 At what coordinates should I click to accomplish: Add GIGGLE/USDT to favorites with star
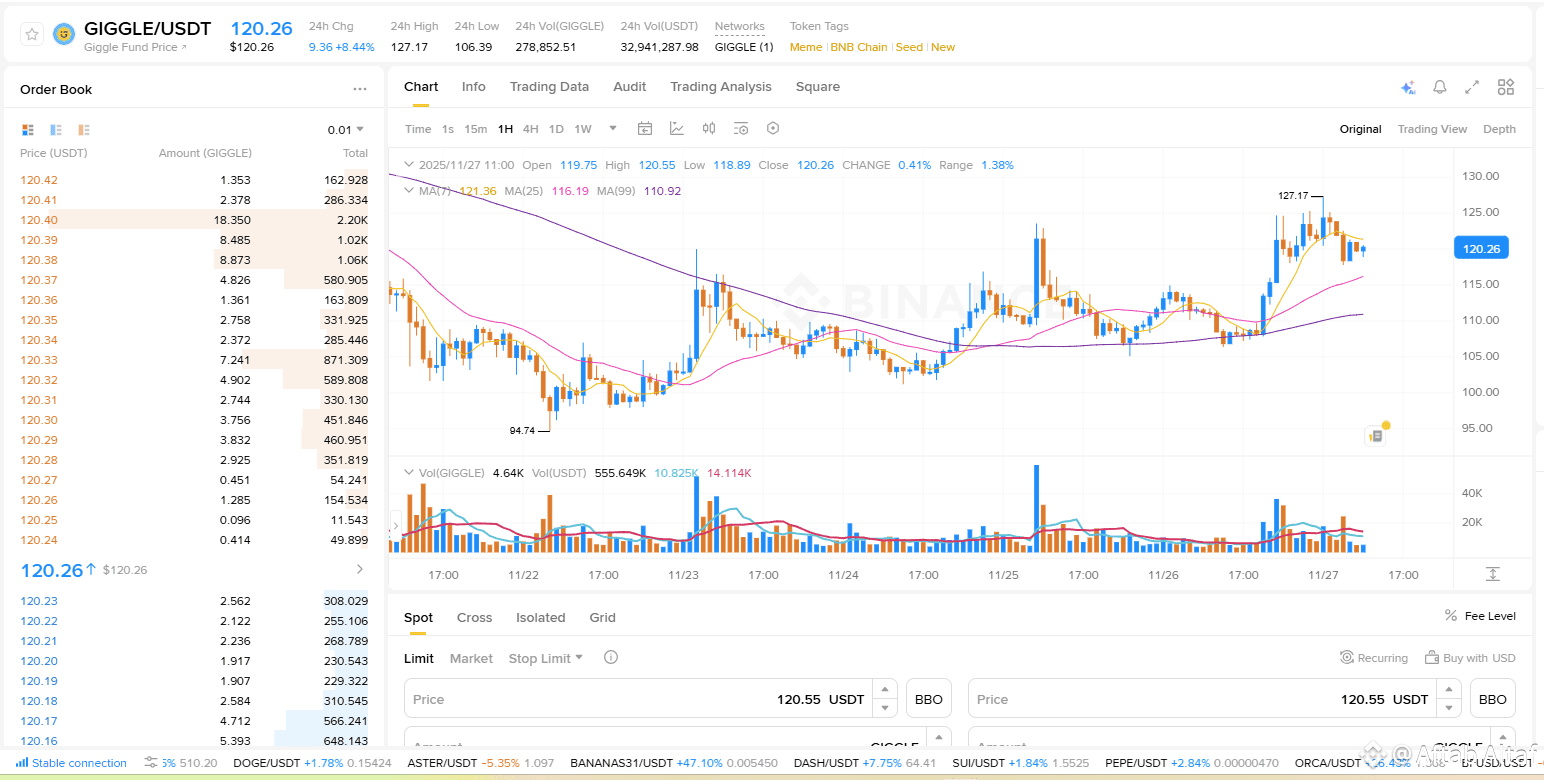[x=32, y=35]
